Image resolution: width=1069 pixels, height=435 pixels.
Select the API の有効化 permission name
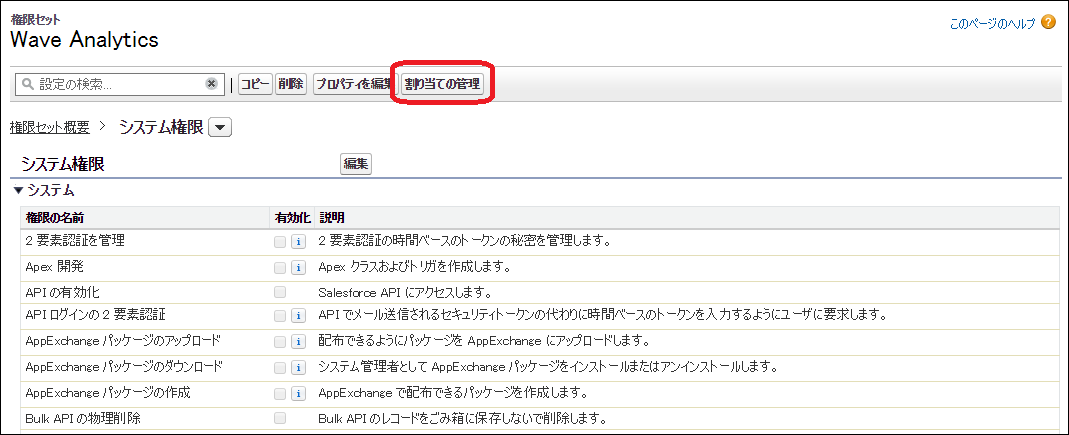tap(62, 292)
